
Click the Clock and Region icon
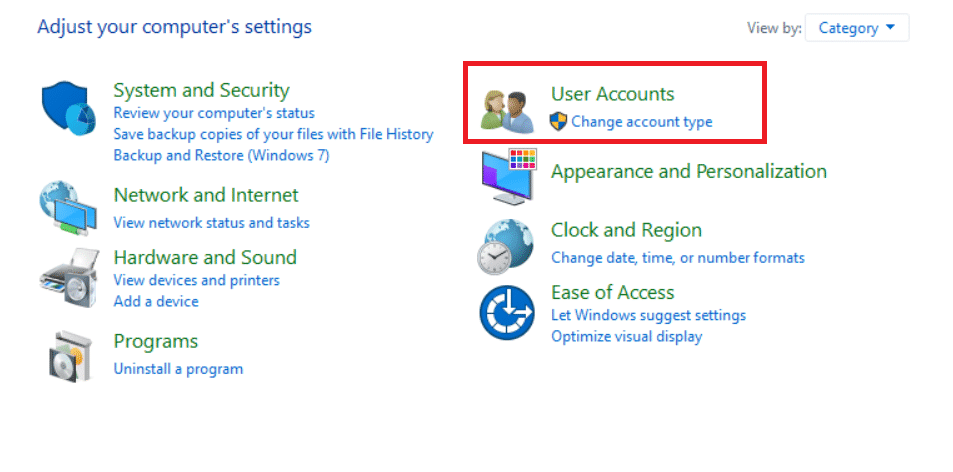coord(507,247)
